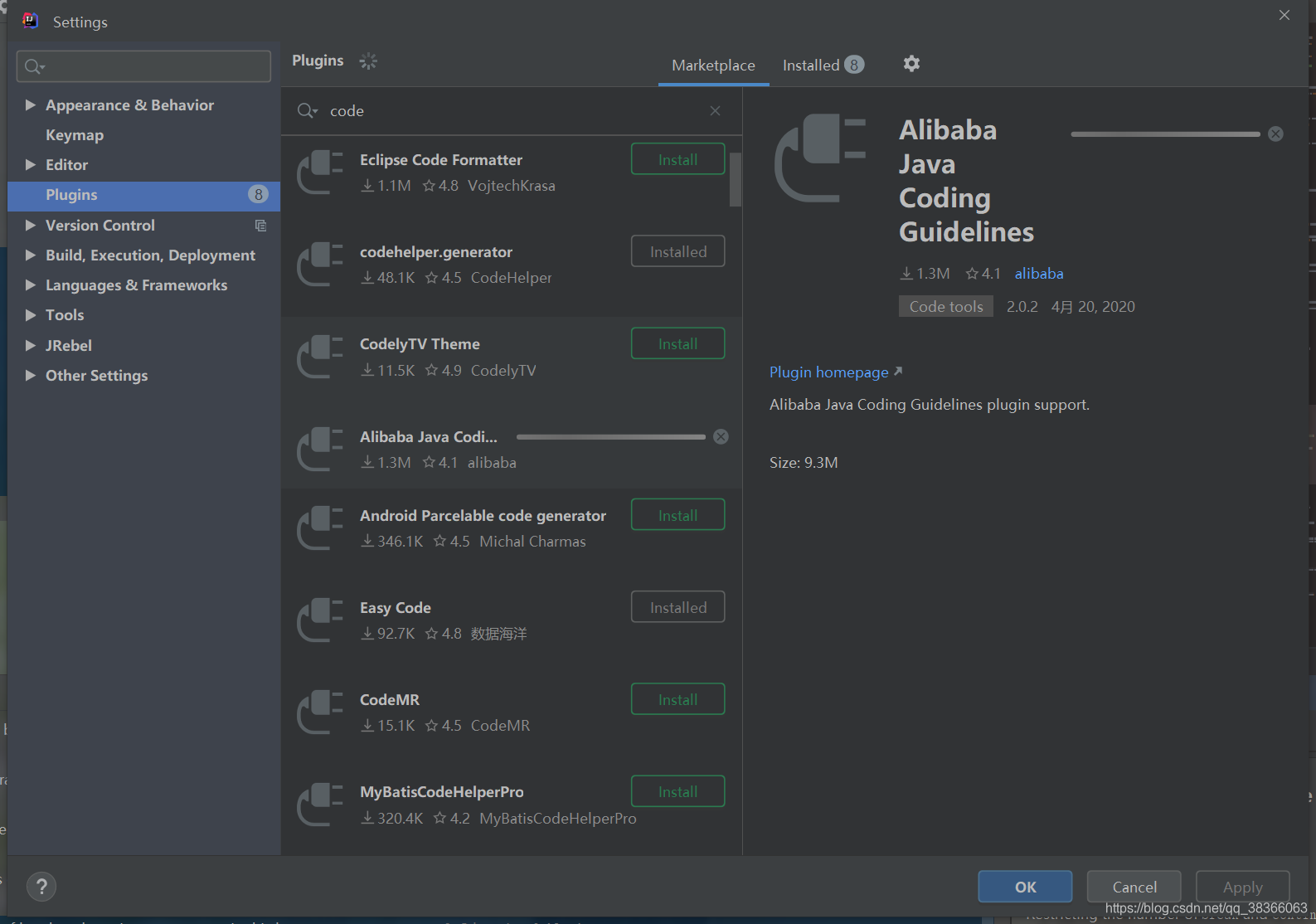
Task: Click the CodelyTV Theme plugin icon
Action: pyautogui.click(x=320, y=357)
